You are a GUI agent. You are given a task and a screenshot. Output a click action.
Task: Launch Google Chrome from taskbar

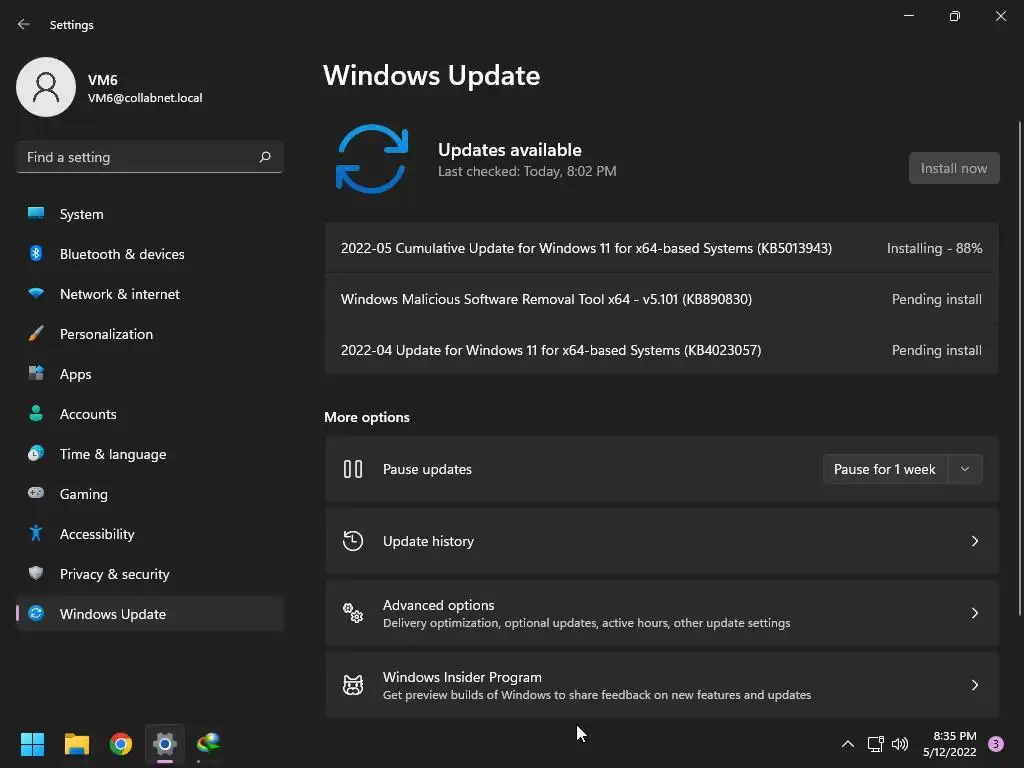[x=121, y=744]
